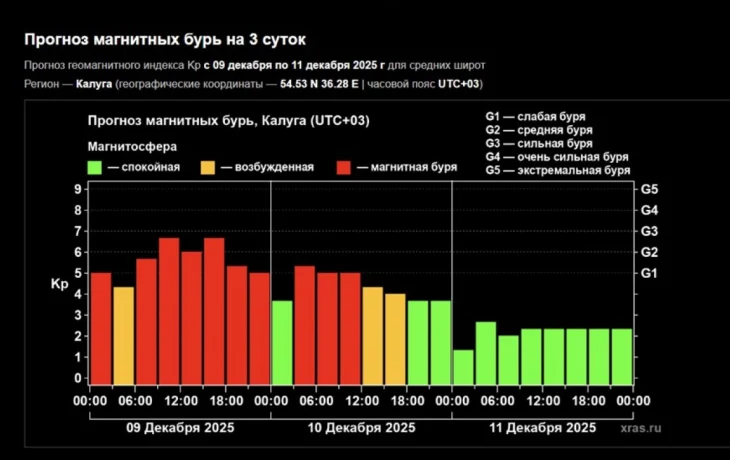Image resolution: width=730 pixels, height=460 pixels.
Task: Click the G3 mark on right axis
Action: 648,231
